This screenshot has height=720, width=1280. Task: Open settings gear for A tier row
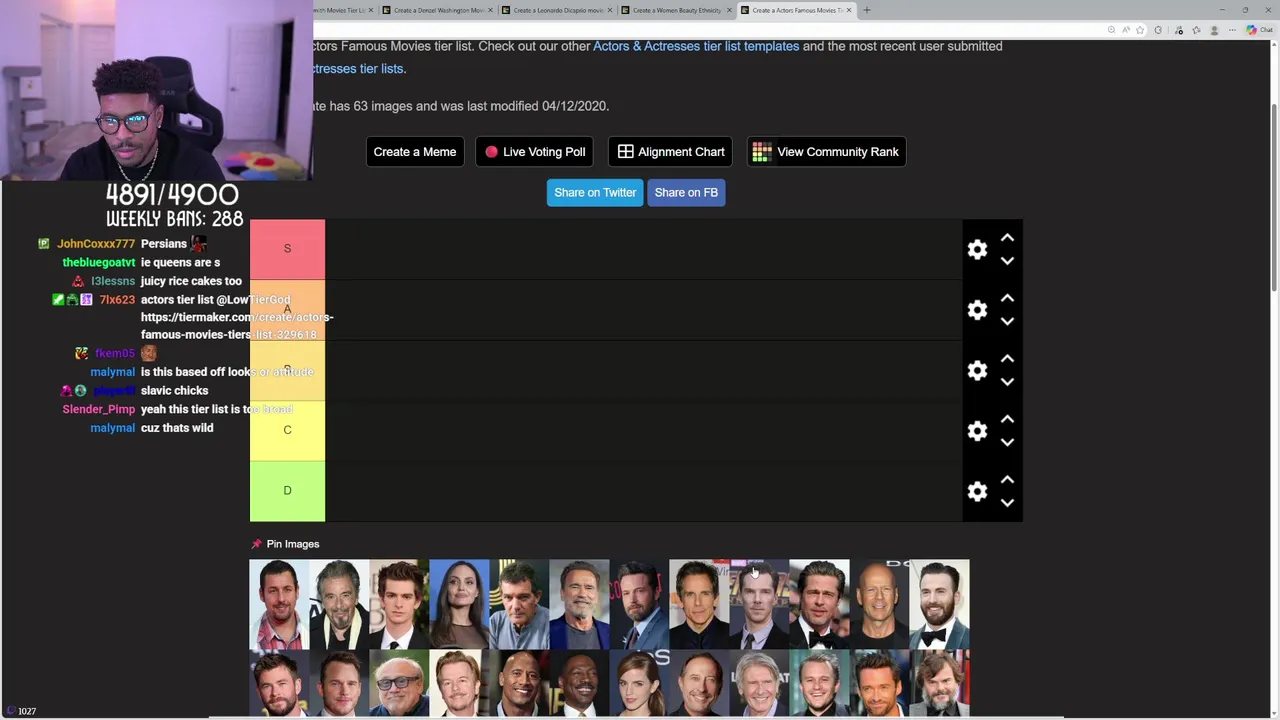pos(977,310)
